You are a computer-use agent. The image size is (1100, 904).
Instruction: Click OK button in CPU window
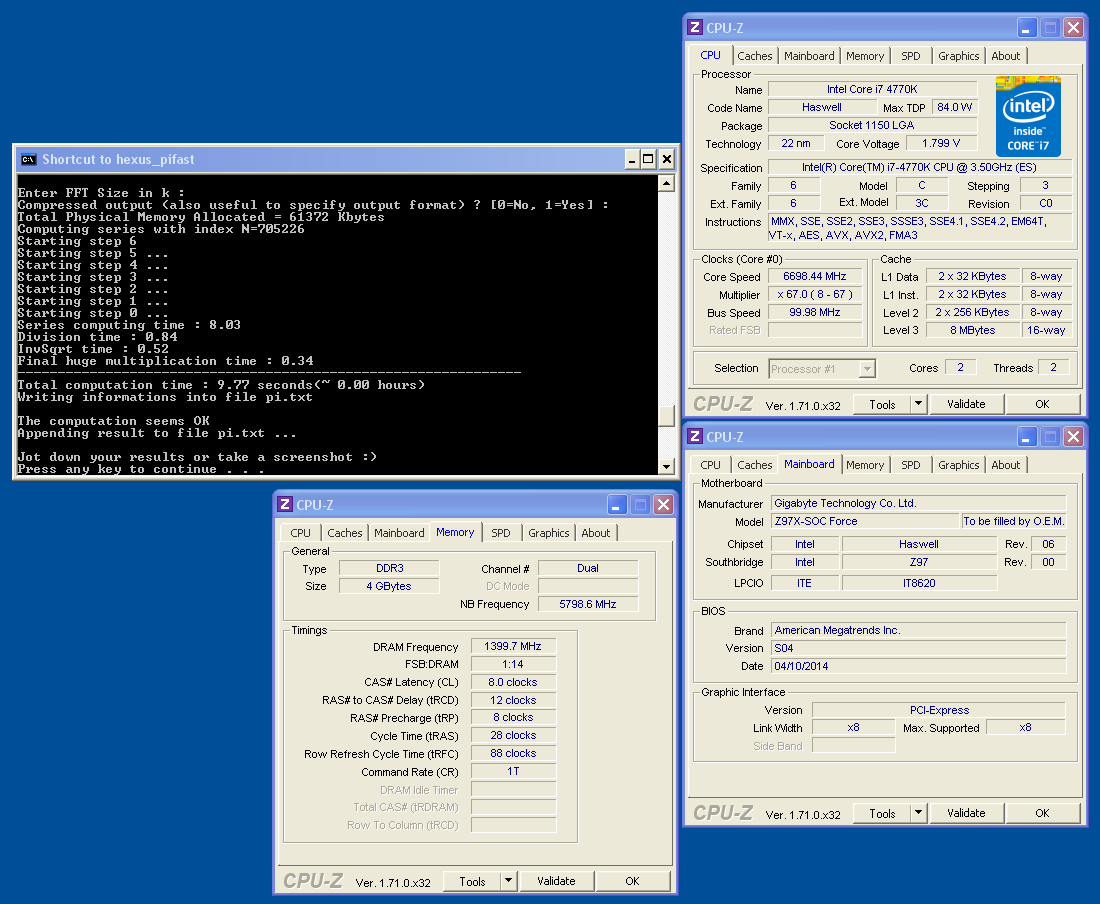[1042, 404]
